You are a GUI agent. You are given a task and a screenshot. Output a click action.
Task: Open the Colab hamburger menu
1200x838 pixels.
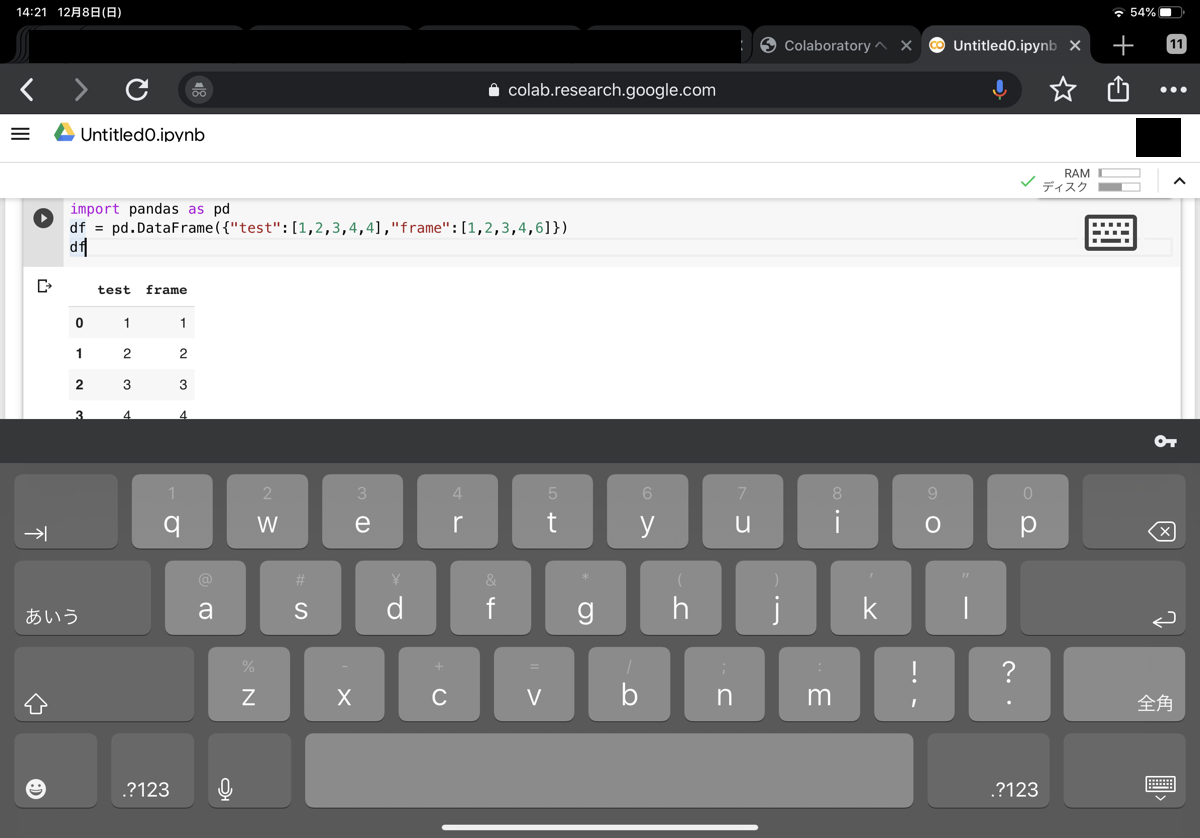pyautogui.click(x=20, y=133)
